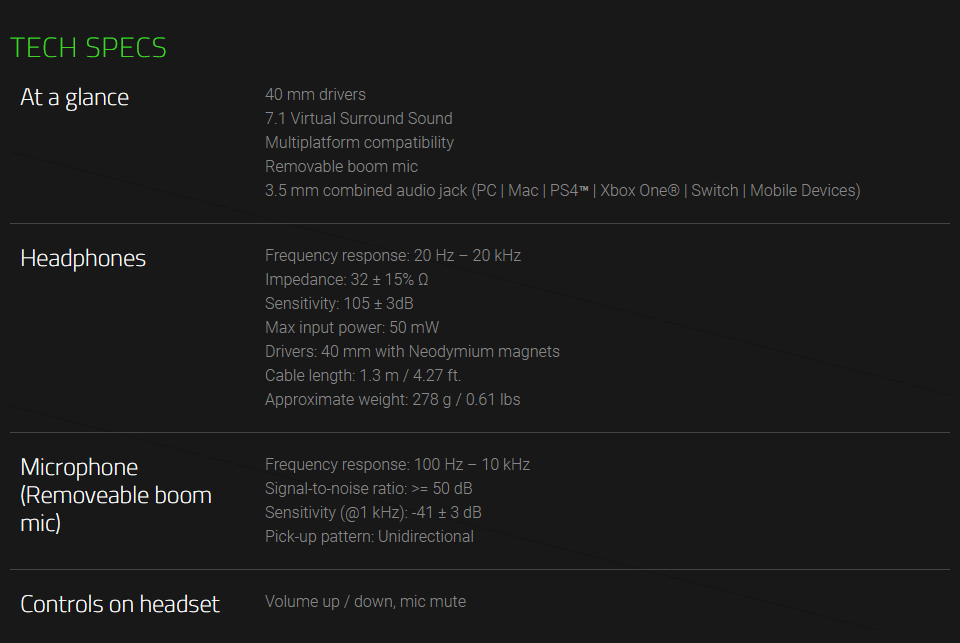The height and width of the screenshot is (643, 960).
Task: Click headphone Frequency response 20 Hz – 20 kHz
Action: (393, 255)
